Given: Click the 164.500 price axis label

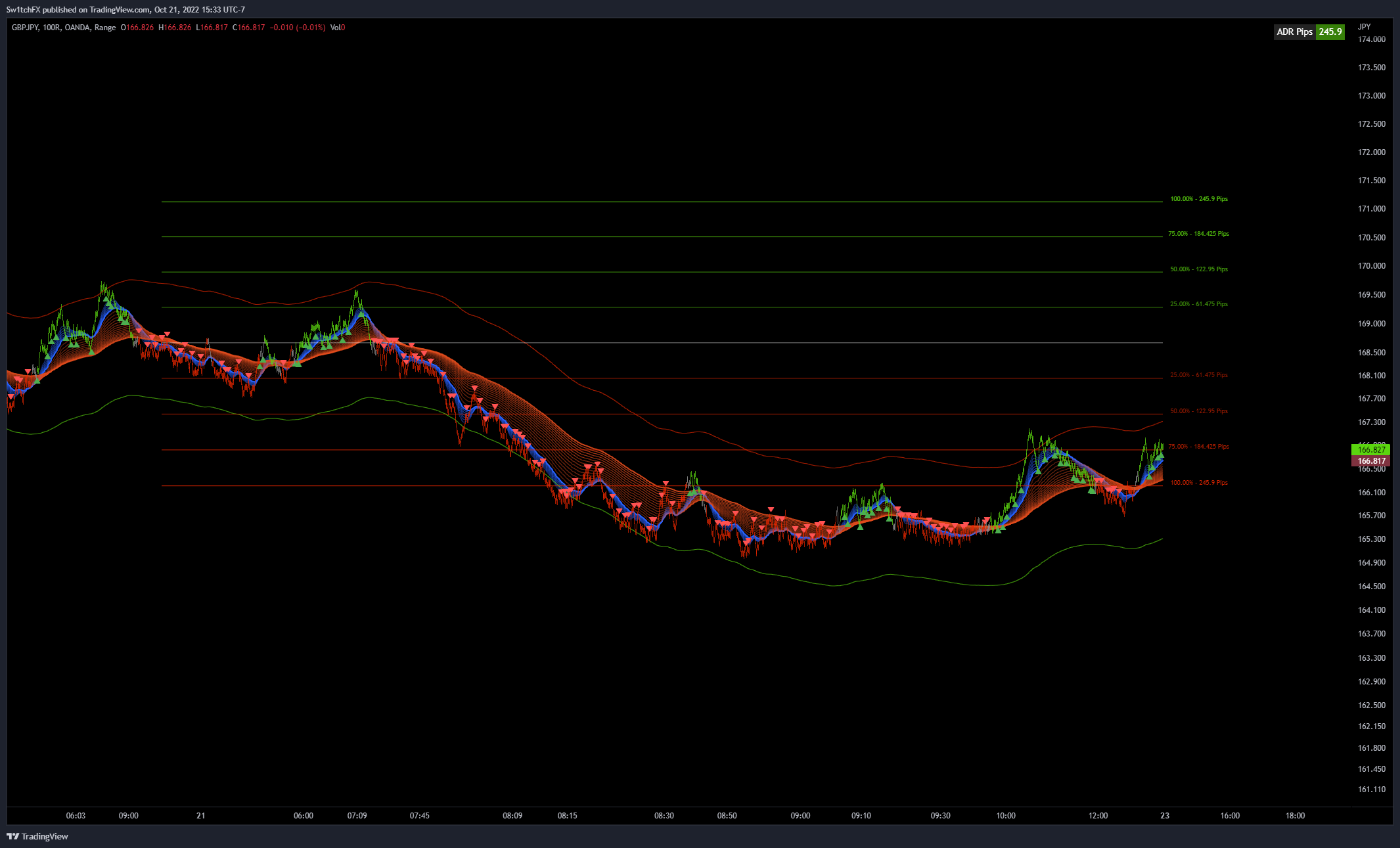Looking at the screenshot, I should point(1372,587).
